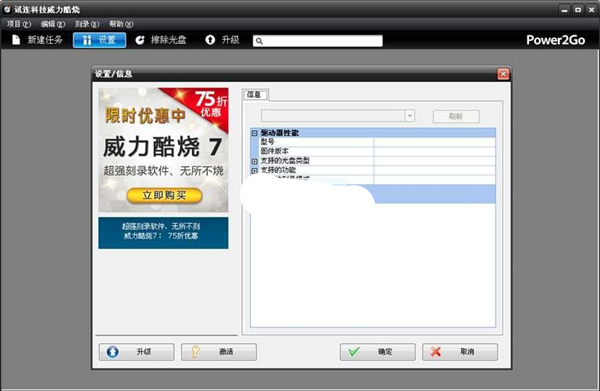Click the search magnifier icon
The image size is (600, 391).
coord(259,41)
